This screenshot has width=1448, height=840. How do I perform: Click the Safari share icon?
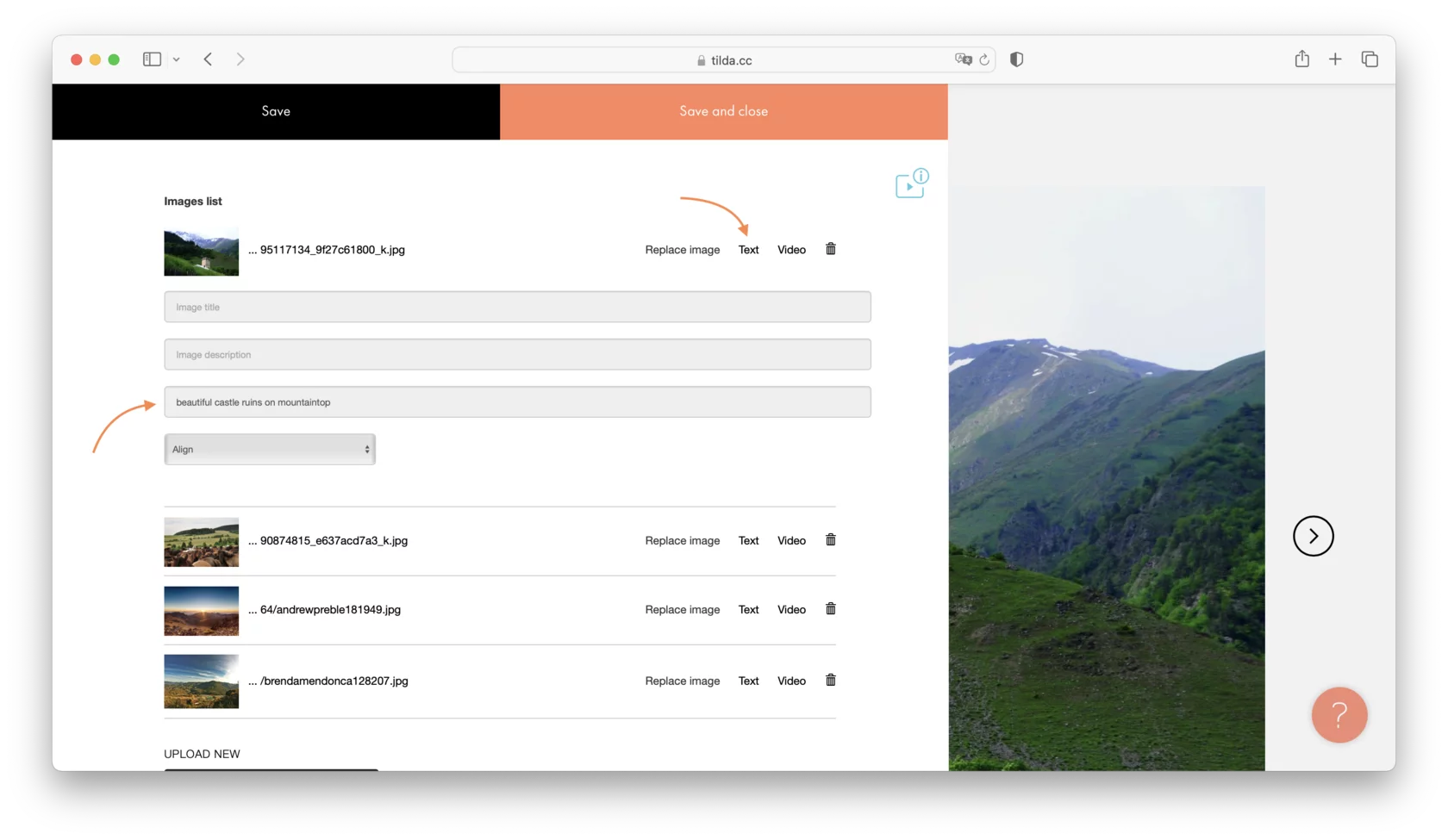click(x=1302, y=59)
